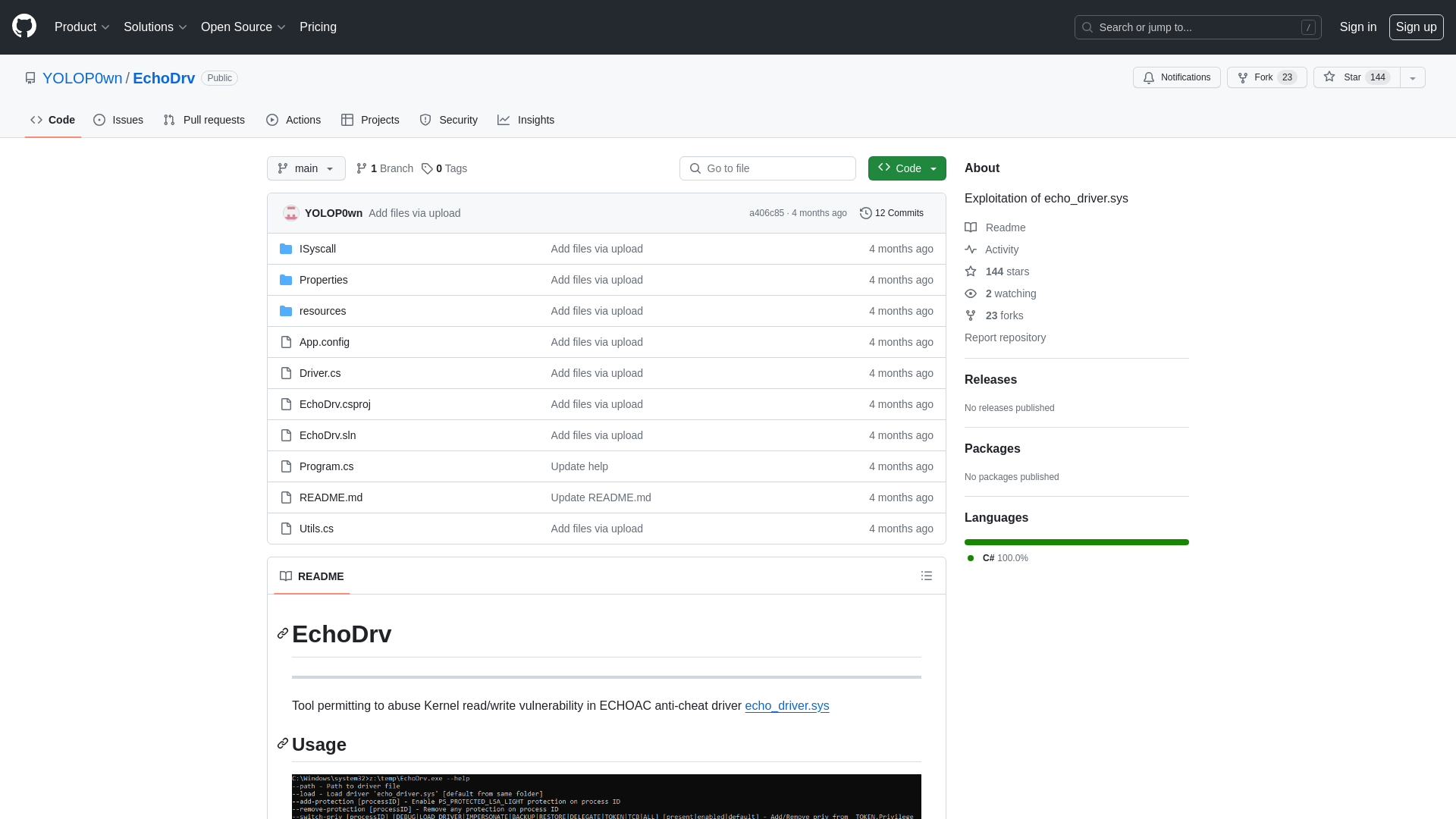The image size is (1456, 819).
Task: Open echo_driver.sys link
Action: coord(787,705)
